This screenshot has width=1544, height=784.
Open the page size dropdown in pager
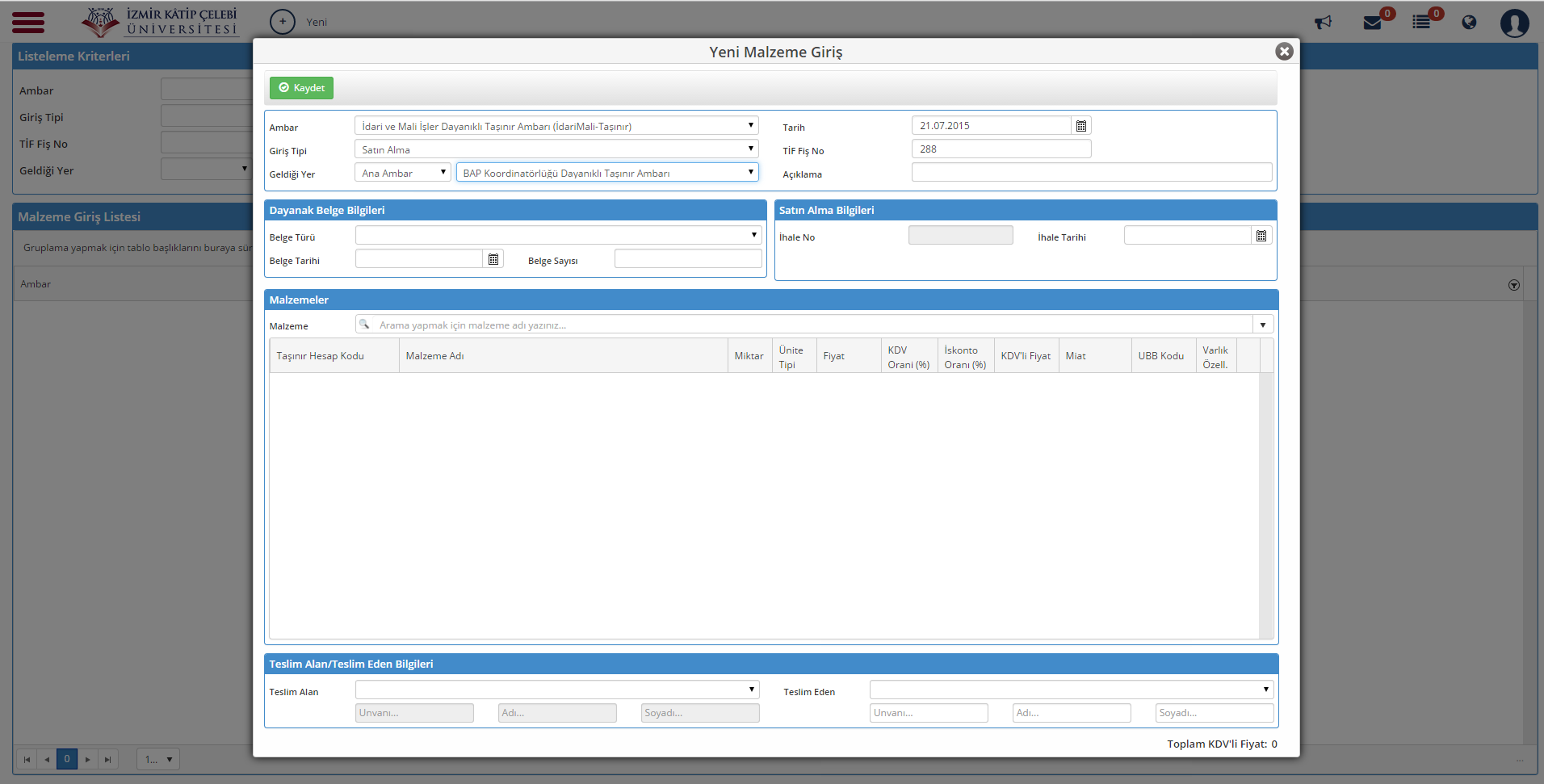coord(158,759)
